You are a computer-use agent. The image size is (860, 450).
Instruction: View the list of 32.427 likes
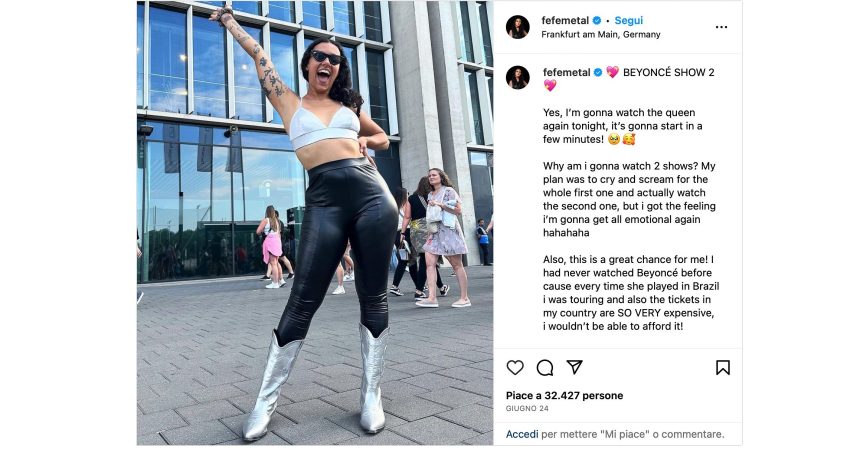pos(564,395)
